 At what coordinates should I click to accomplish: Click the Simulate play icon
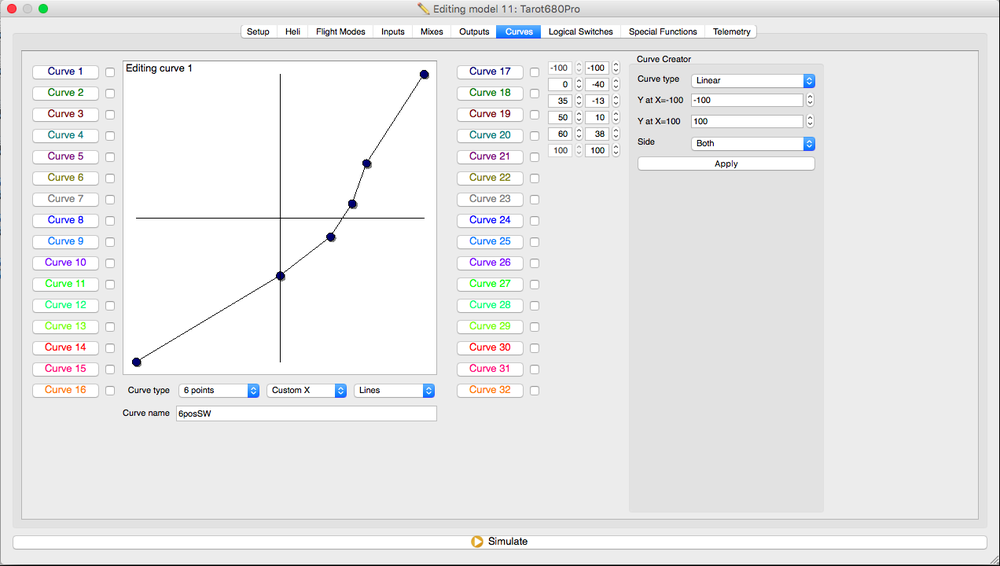pos(477,542)
